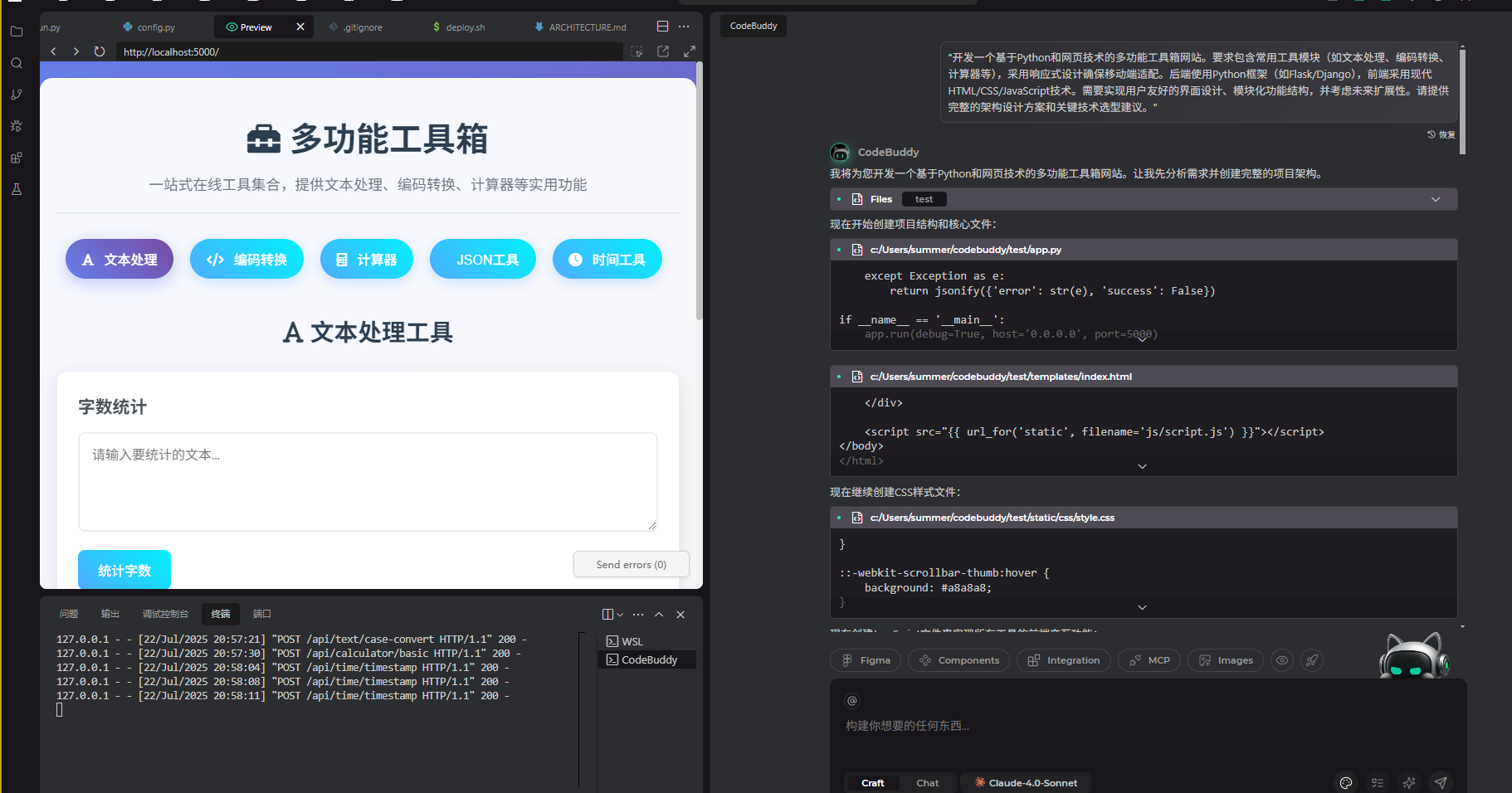Click the MCP chip
1512x793 pixels.
click(1149, 660)
